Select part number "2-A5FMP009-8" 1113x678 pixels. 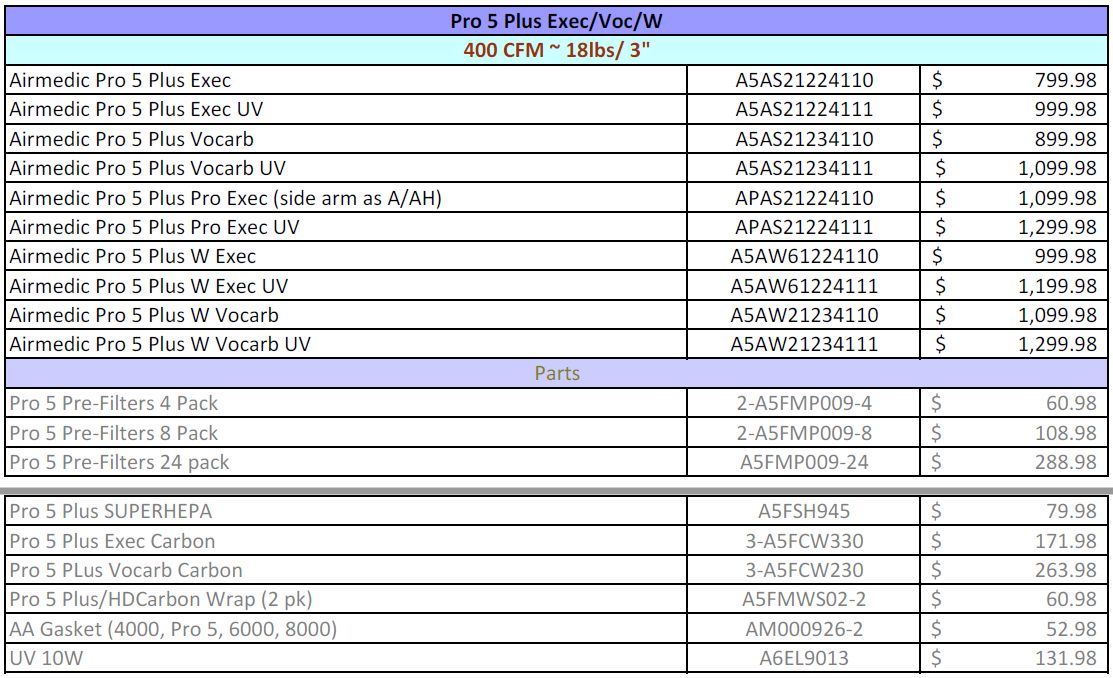[x=804, y=433]
